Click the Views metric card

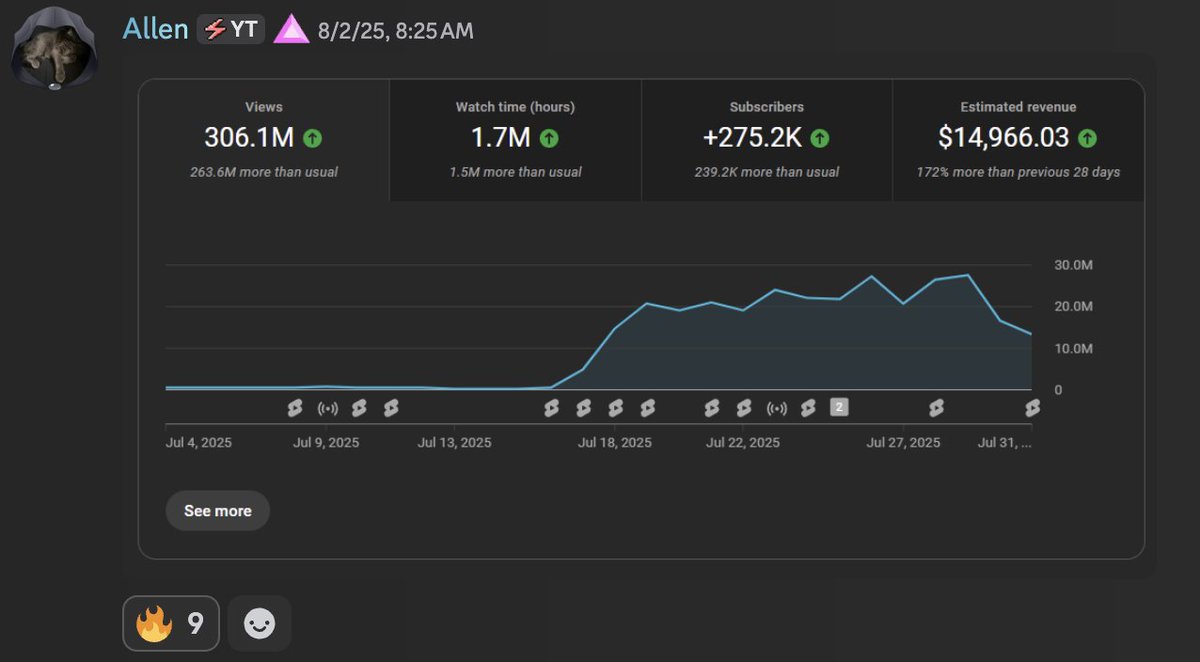[263, 138]
